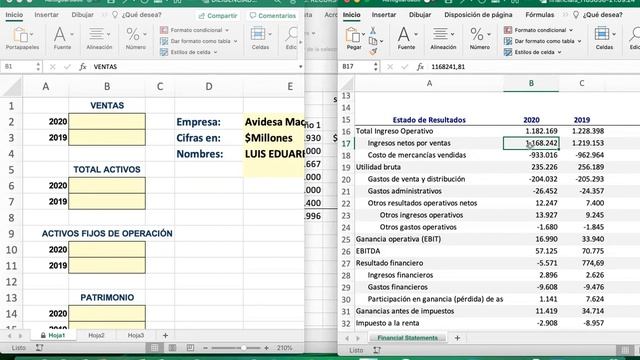Switch to Hoja2 sheet tab

point(96,335)
